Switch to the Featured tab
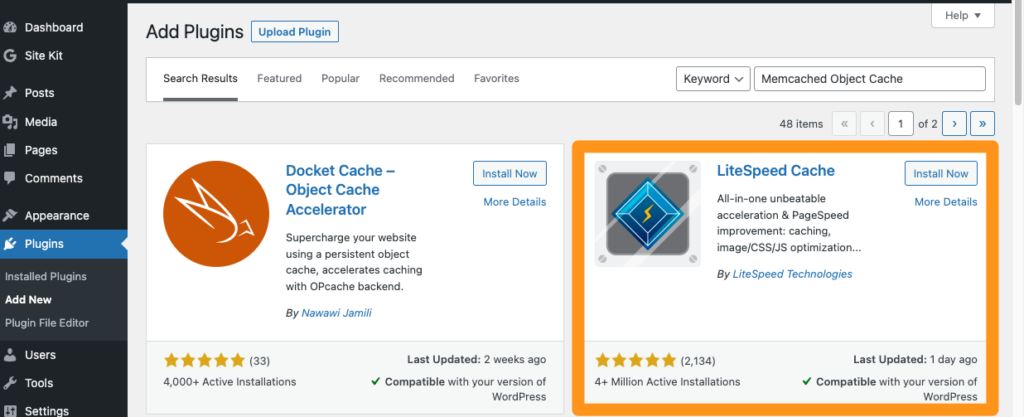 [x=279, y=79]
